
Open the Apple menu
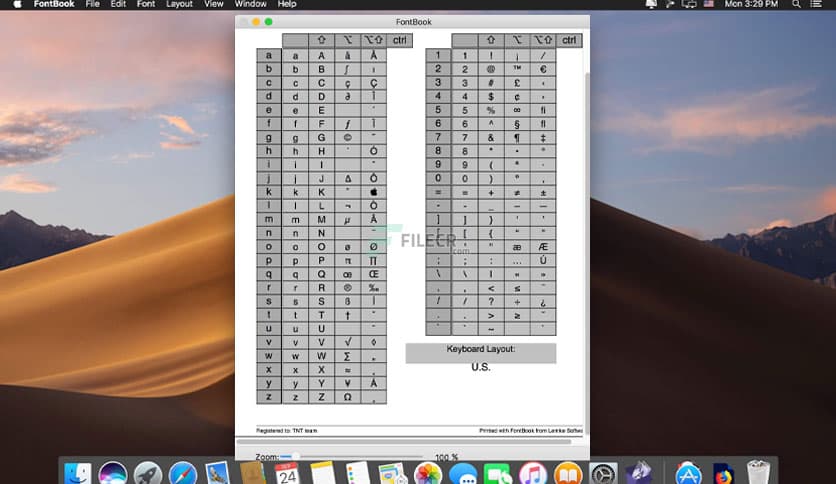[17, 4]
